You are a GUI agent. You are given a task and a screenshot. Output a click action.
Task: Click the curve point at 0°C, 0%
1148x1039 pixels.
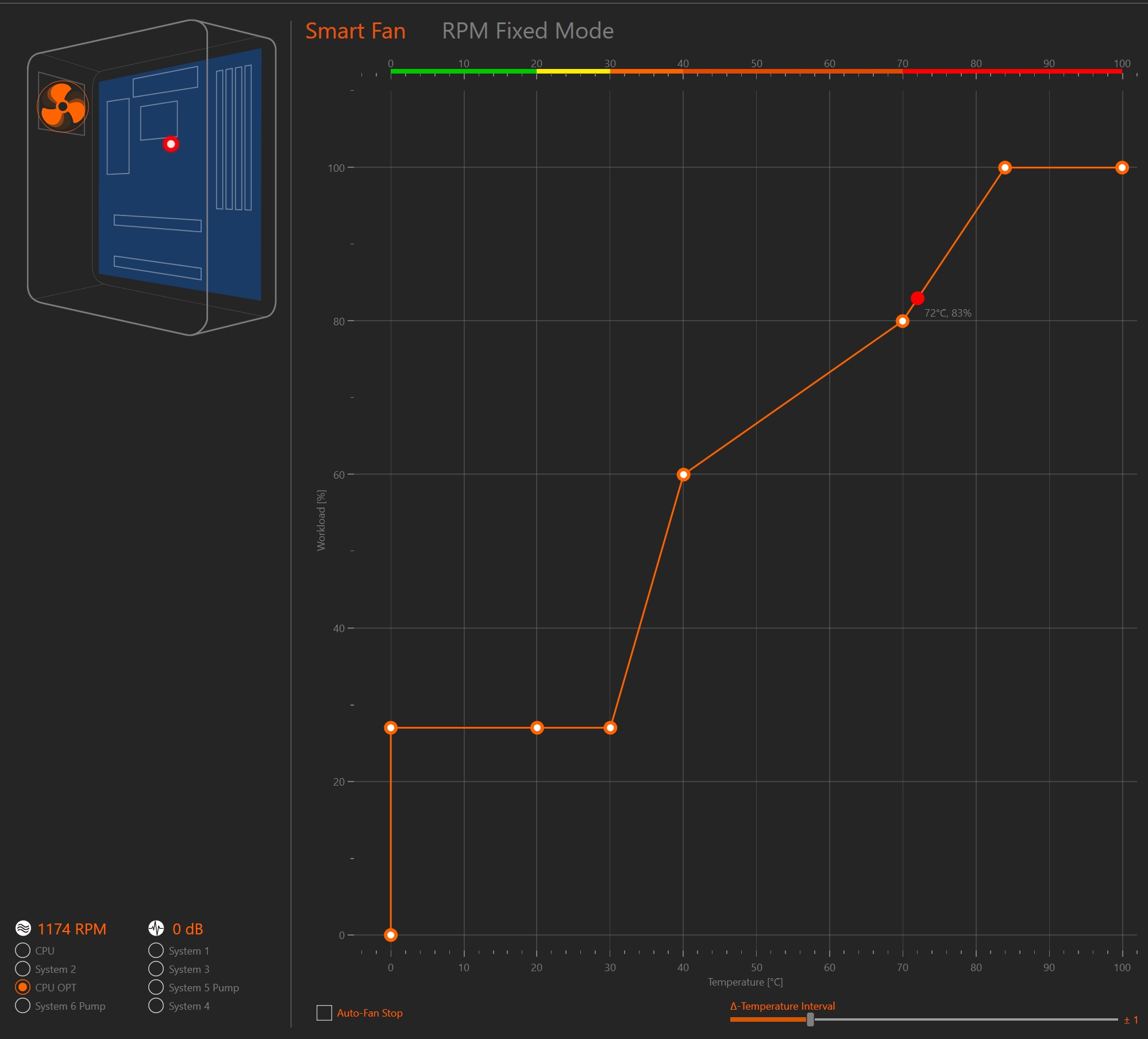391,935
